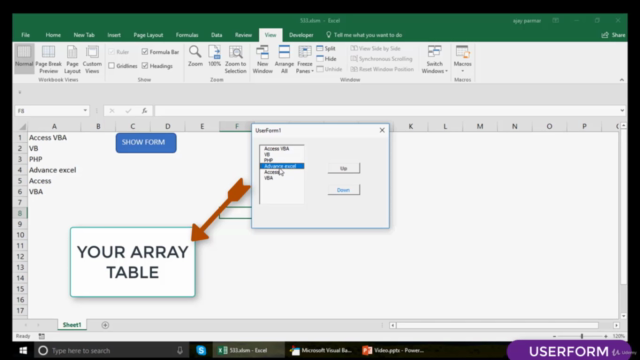Split the worksheet window
This screenshot has height=360, width=640.
[326, 48]
